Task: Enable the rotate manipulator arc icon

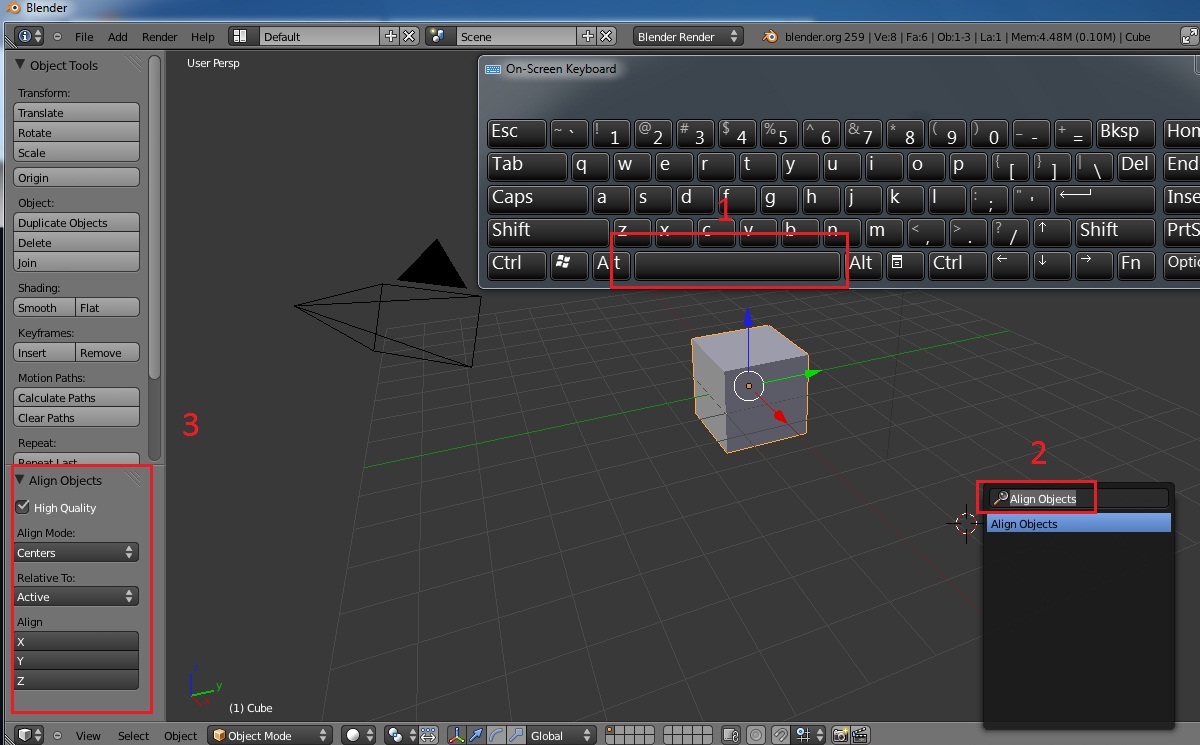Action: point(495,735)
